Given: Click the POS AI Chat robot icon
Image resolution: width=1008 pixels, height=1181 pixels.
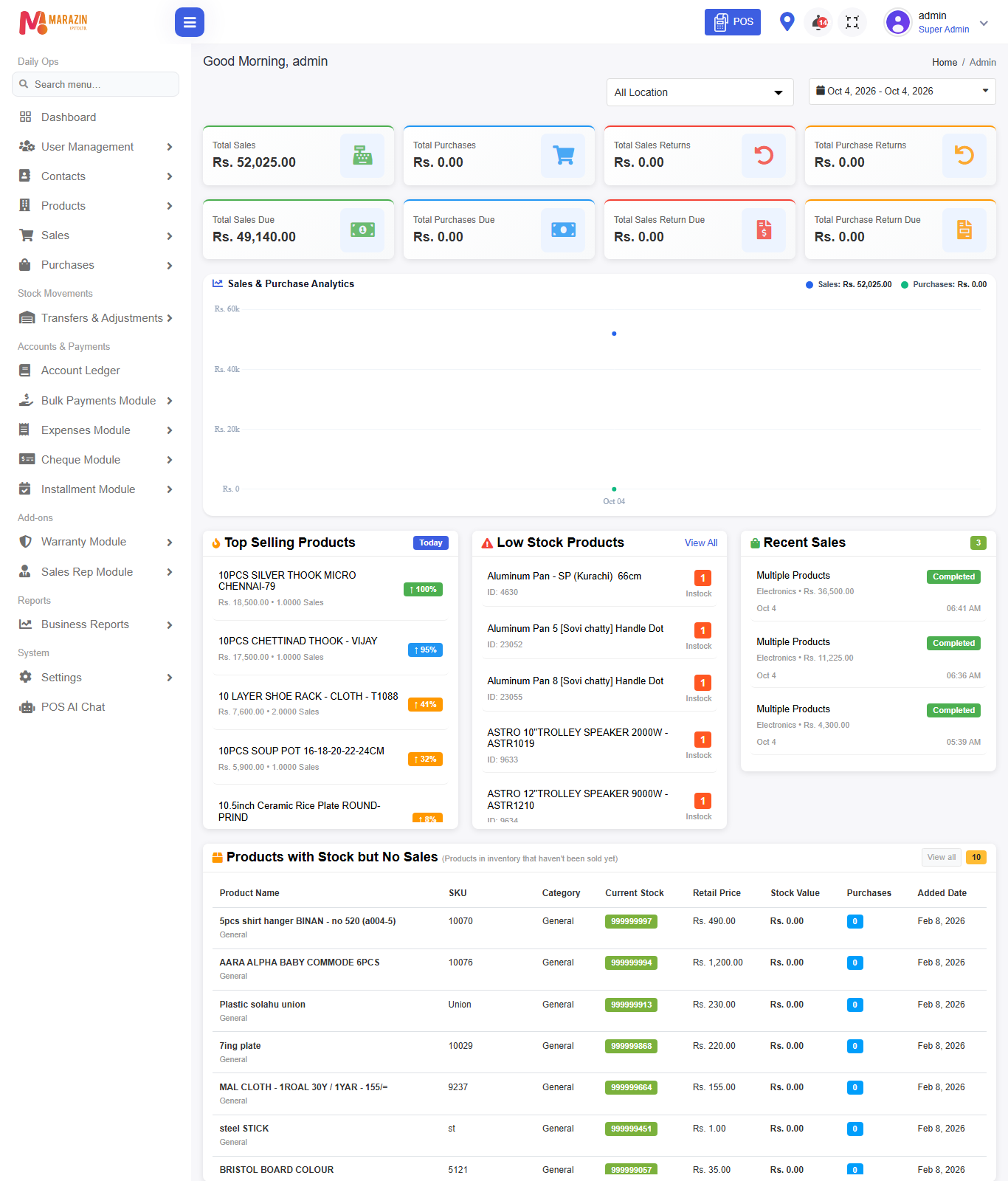Looking at the screenshot, I should coord(27,707).
